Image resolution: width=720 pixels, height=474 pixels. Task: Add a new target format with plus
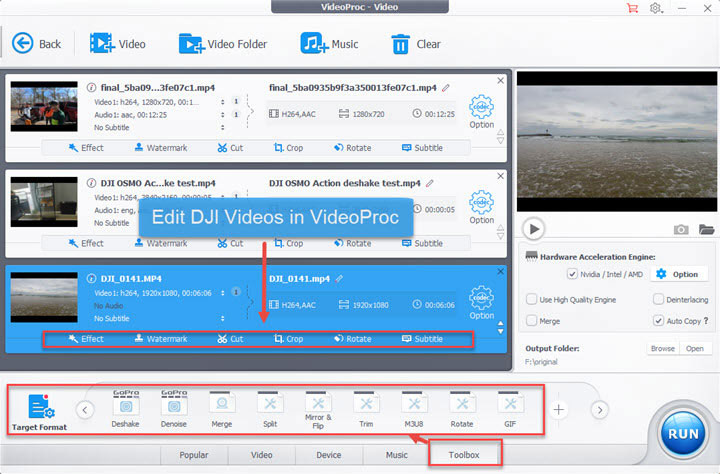(x=559, y=409)
